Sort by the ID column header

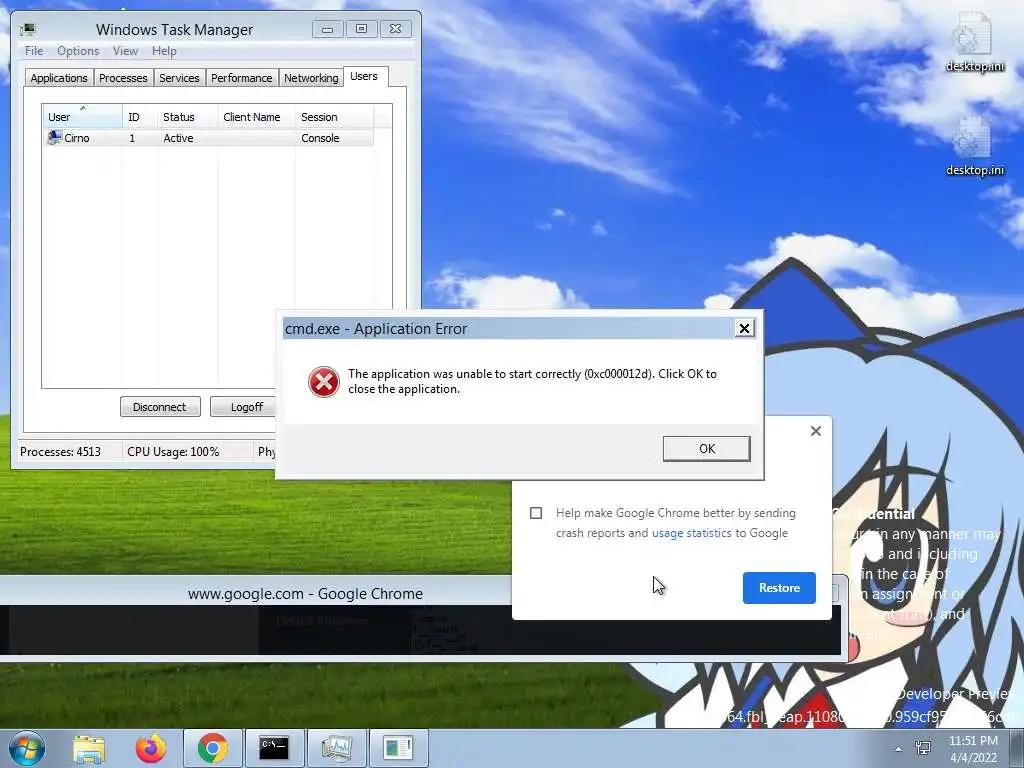tap(140, 116)
